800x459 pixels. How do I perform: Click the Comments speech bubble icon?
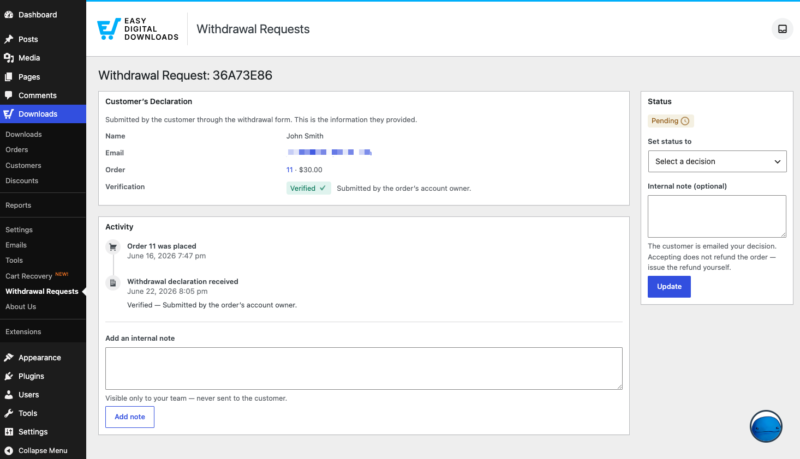click(9, 95)
